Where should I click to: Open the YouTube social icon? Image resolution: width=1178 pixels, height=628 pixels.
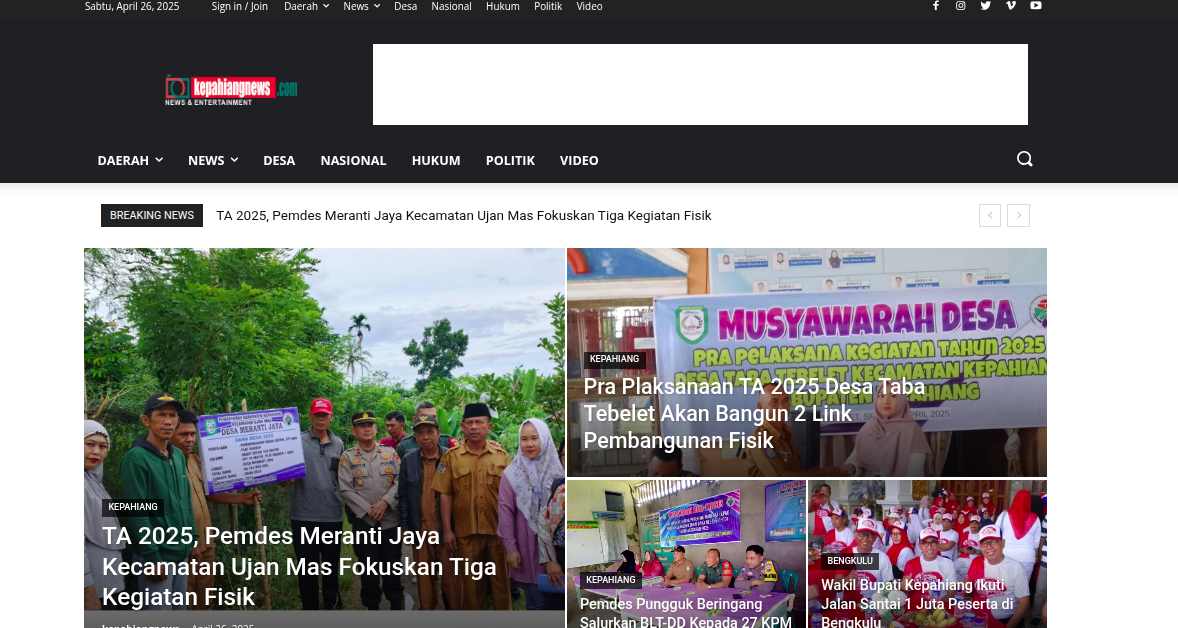tap(1036, 6)
